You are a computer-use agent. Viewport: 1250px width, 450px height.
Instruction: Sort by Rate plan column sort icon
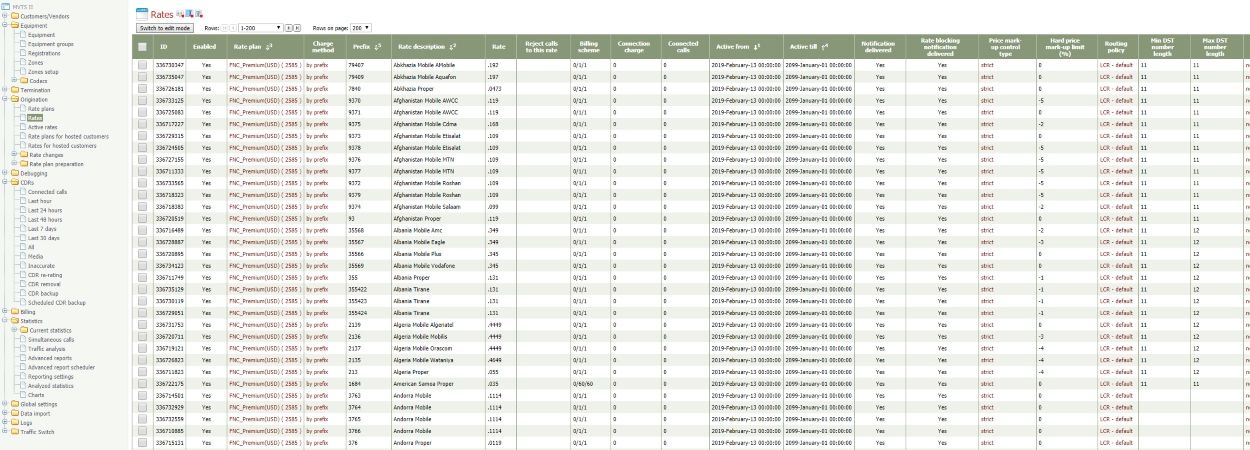pyautogui.click(x=271, y=47)
